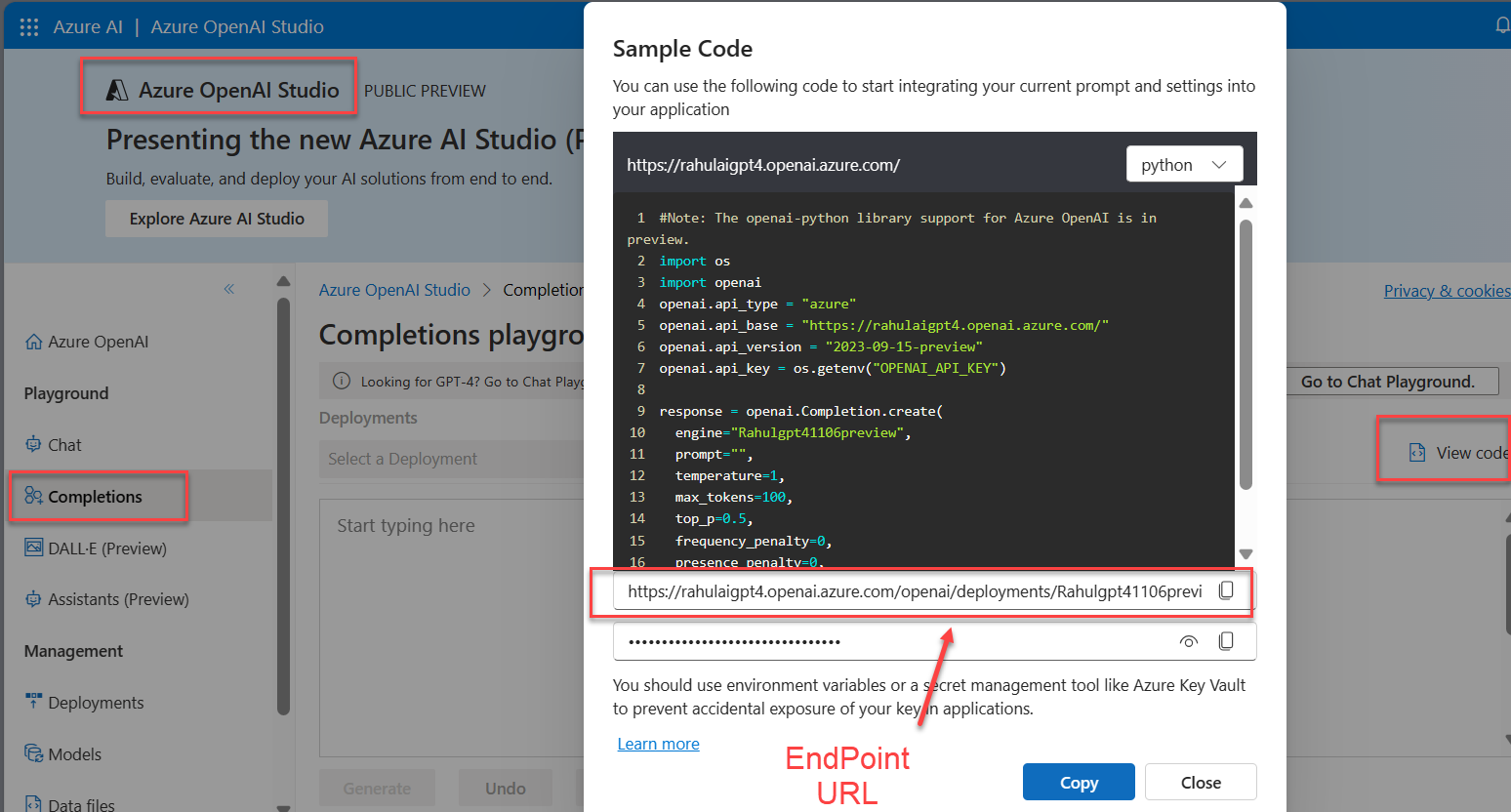Open the app launcher grid icon

tap(29, 27)
